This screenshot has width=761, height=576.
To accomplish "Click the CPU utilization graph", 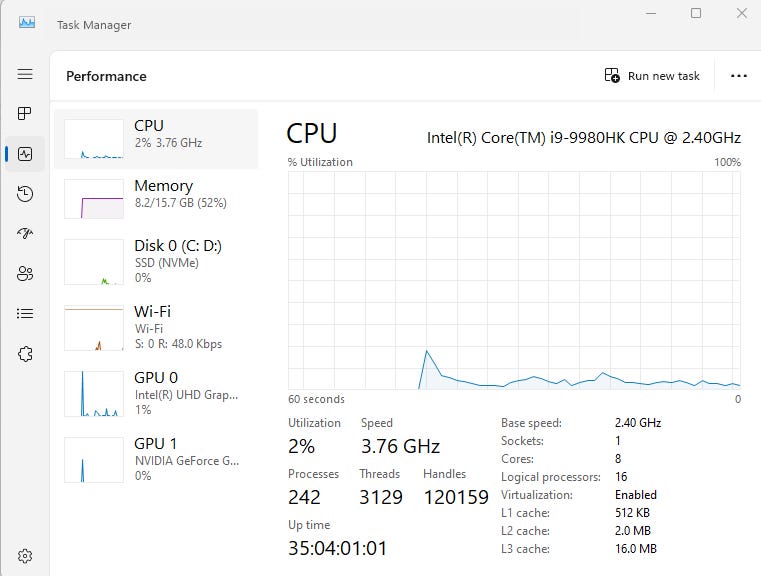I will 514,280.
